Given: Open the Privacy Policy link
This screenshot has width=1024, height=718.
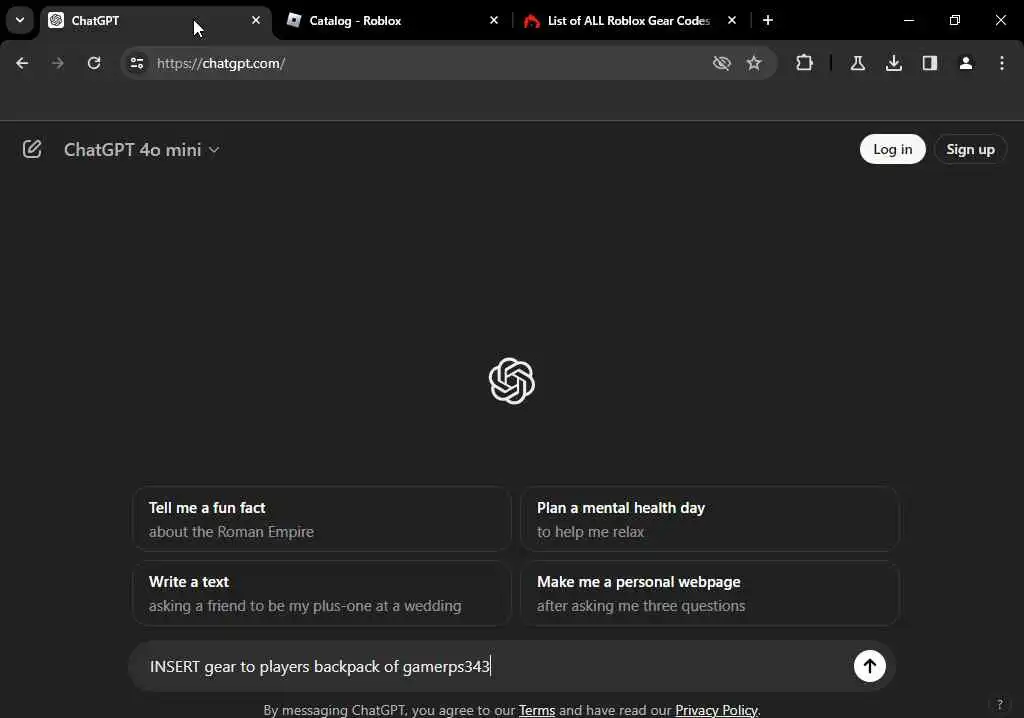Looking at the screenshot, I should [x=716, y=710].
